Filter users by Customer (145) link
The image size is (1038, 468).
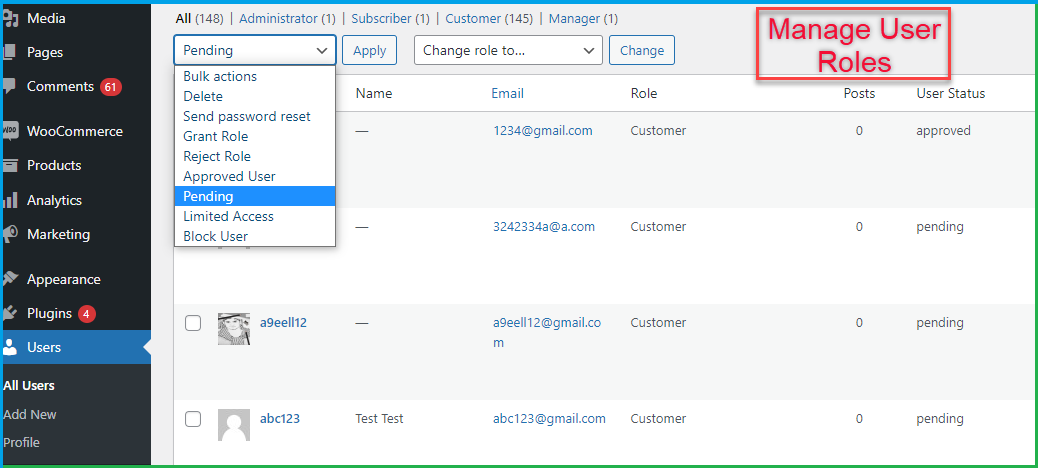[x=489, y=18]
